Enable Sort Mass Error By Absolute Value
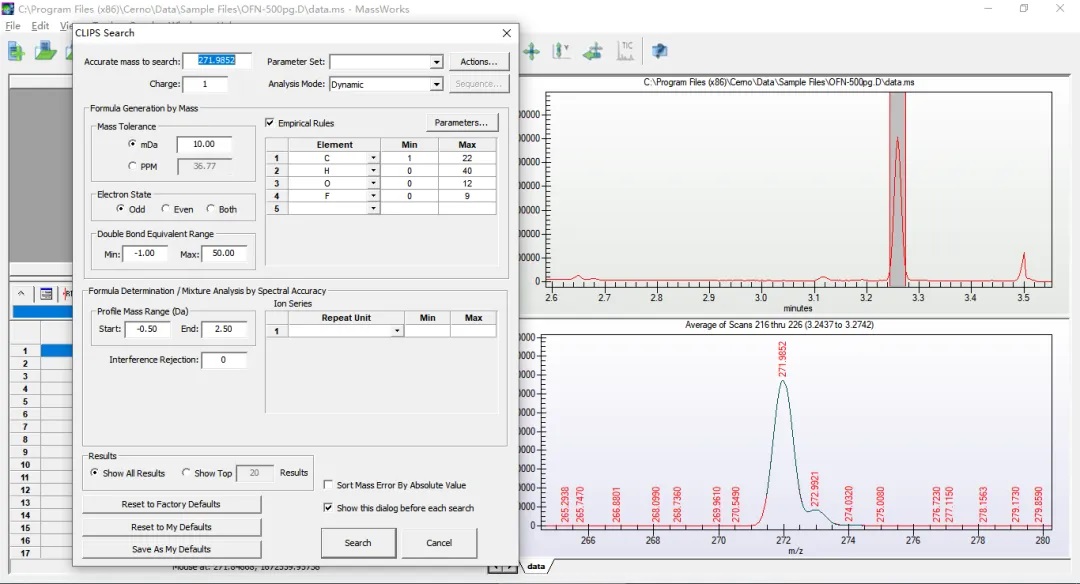This screenshot has height=584, width=1080. (329, 485)
